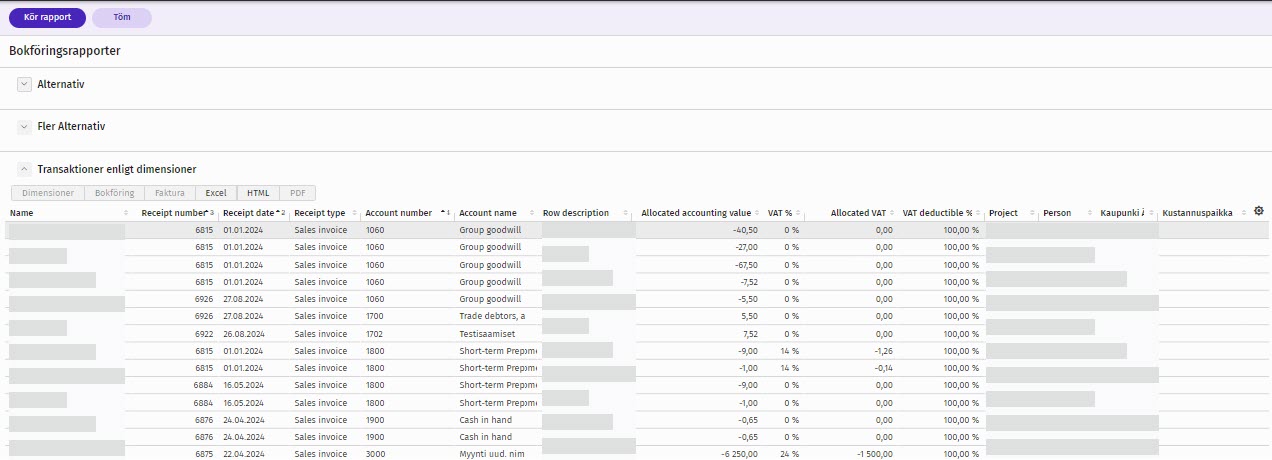Image resolution: width=1272 pixels, height=460 pixels.
Task: Click accounting value -27,00
Action: point(745,247)
